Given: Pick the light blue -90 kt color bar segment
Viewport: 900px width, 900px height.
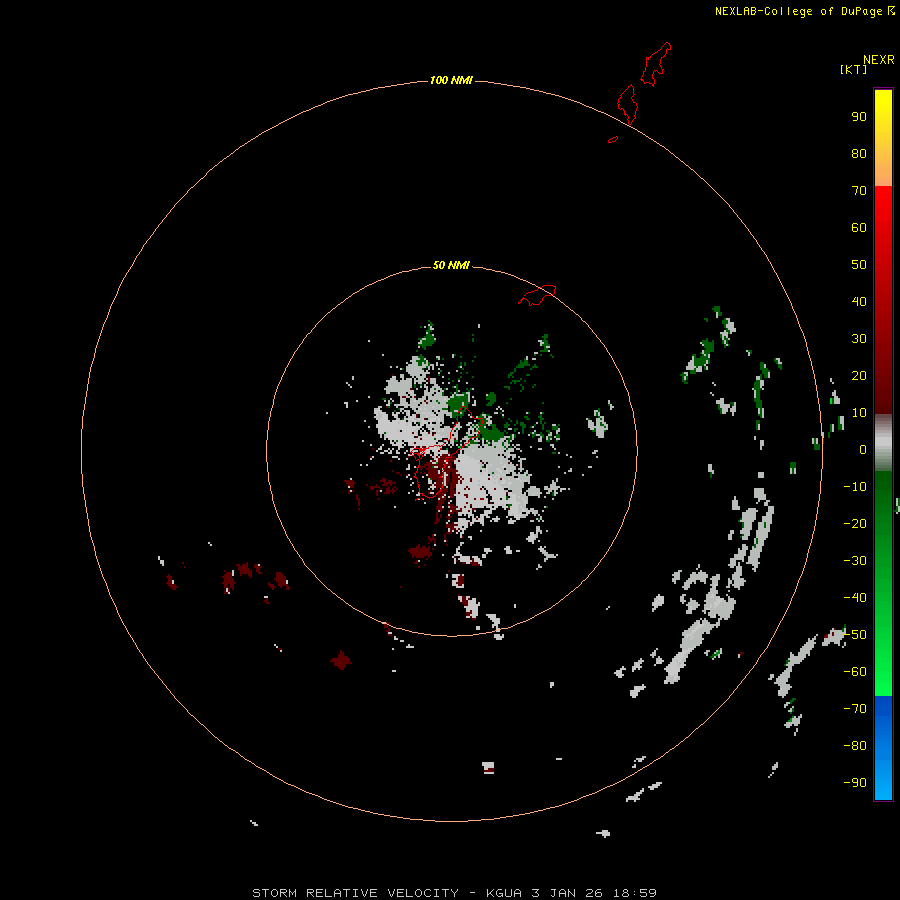Looking at the screenshot, I should [883, 781].
